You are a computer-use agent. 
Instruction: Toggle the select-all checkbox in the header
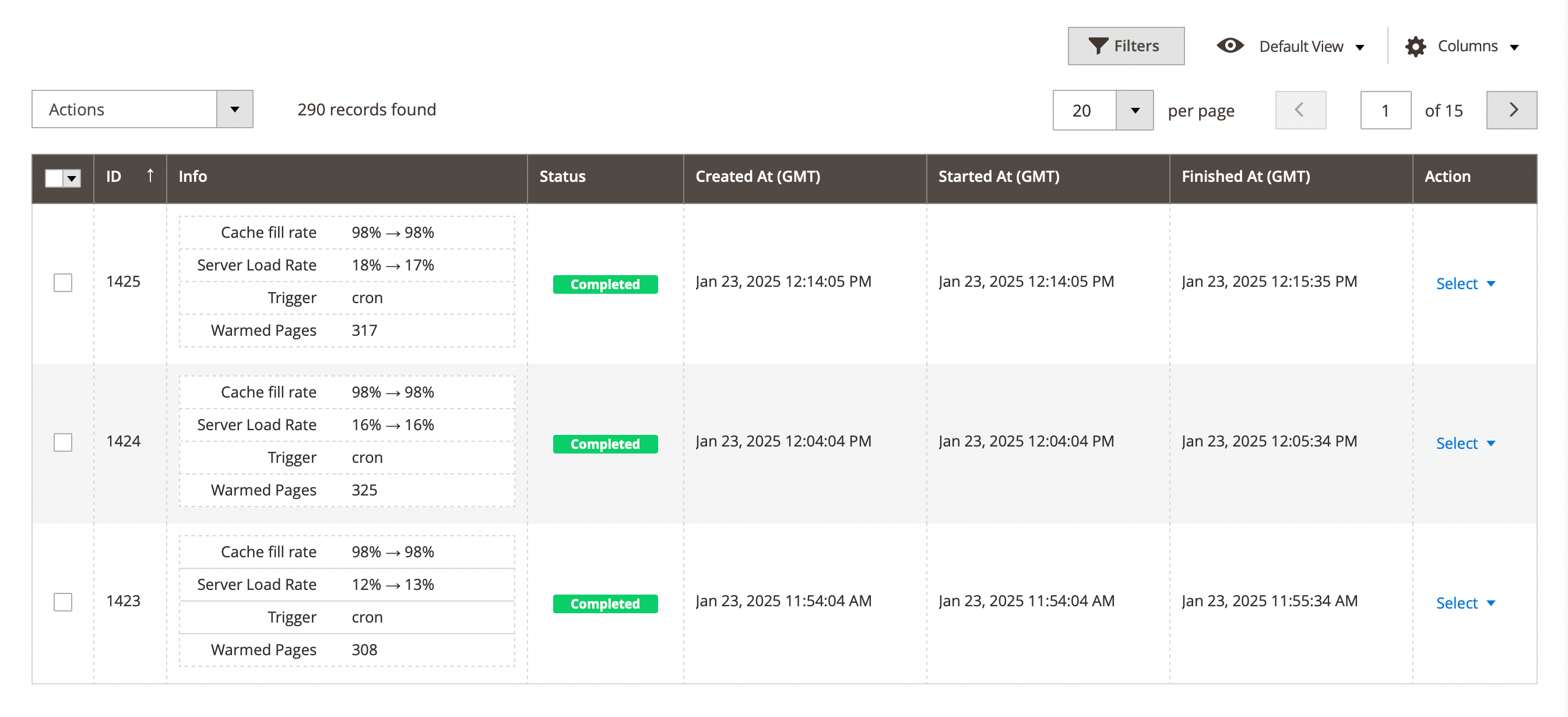tap(54, 178)
